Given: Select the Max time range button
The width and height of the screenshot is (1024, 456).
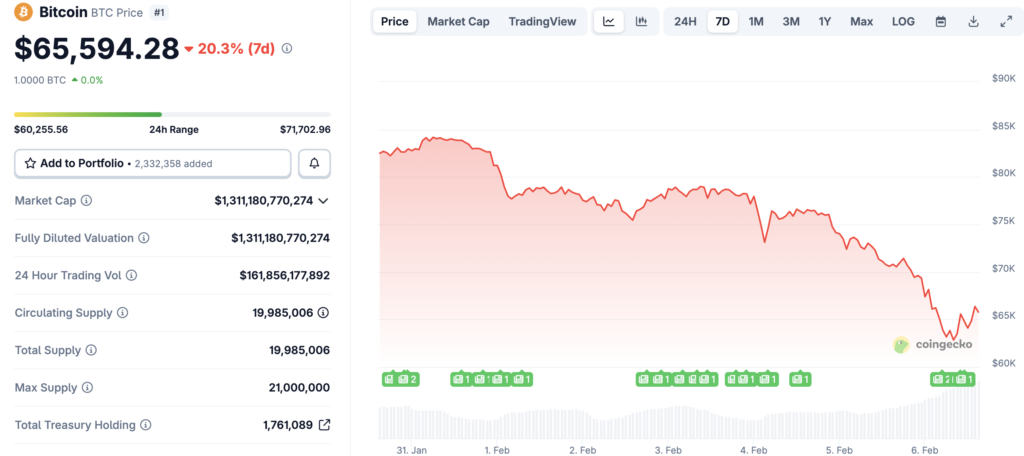Looking at the screenshot, I should click(861, 21).
